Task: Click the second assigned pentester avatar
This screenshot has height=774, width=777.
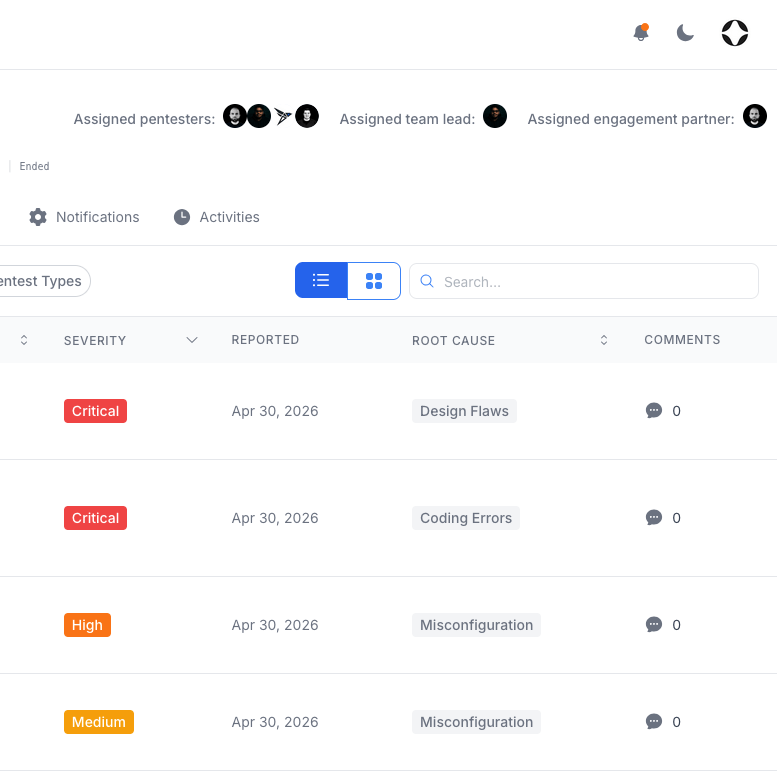Action: tap(259, 116)
